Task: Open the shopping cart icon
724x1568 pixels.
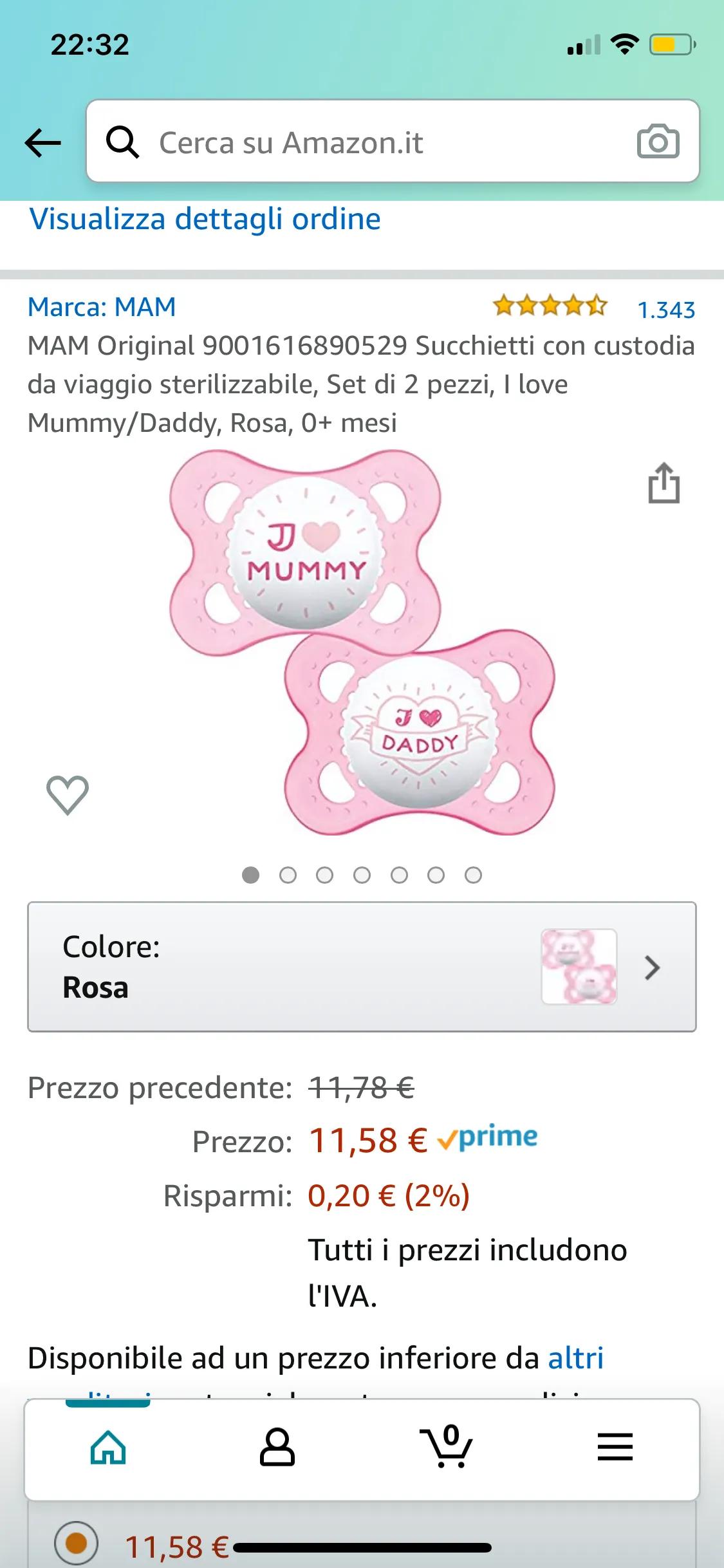Action: (446, 1448)
